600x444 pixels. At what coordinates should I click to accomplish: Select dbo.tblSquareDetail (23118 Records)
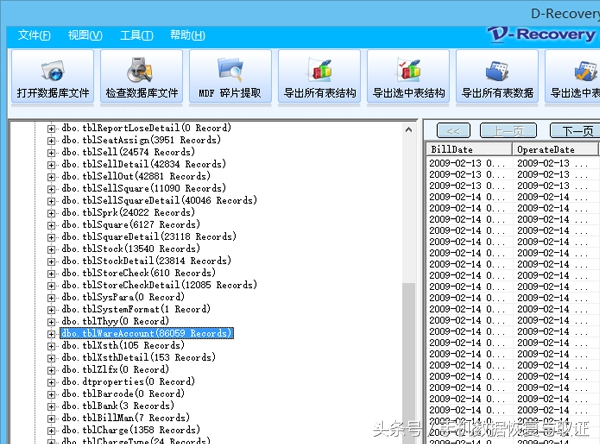coord(148,237)
